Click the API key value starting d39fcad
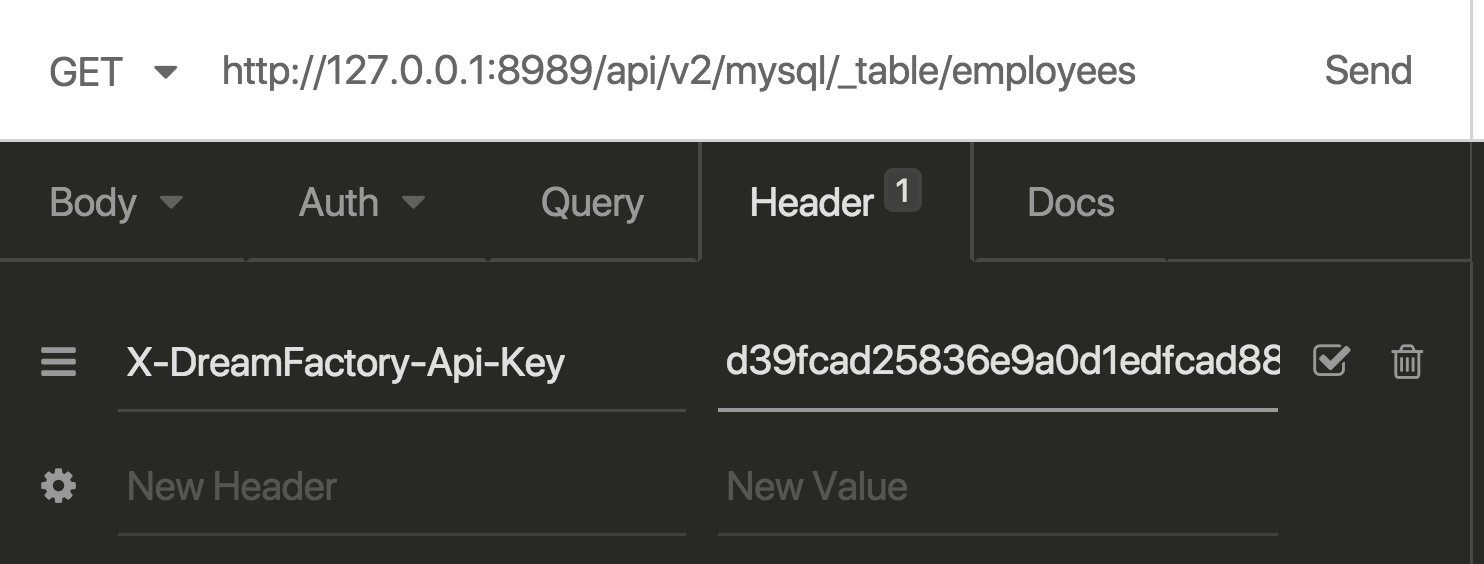The width and height of the screenshot is (1484, 564). pos(1000,361)
